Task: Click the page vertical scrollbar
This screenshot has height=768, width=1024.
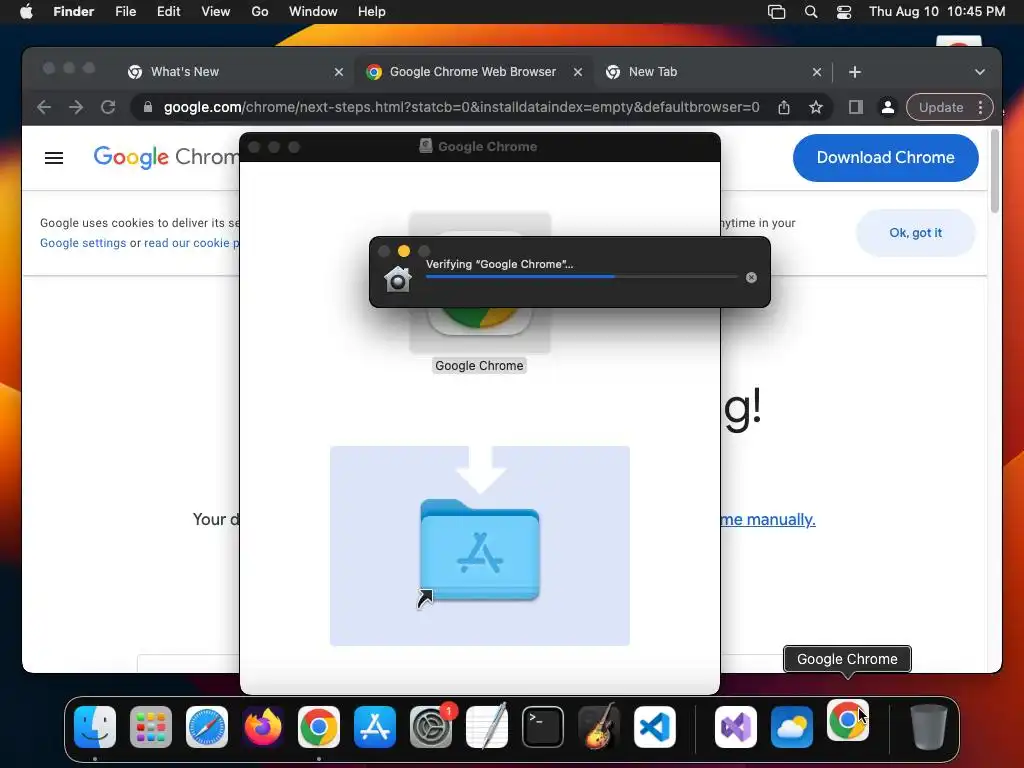Action: click(x=995, y=171)
